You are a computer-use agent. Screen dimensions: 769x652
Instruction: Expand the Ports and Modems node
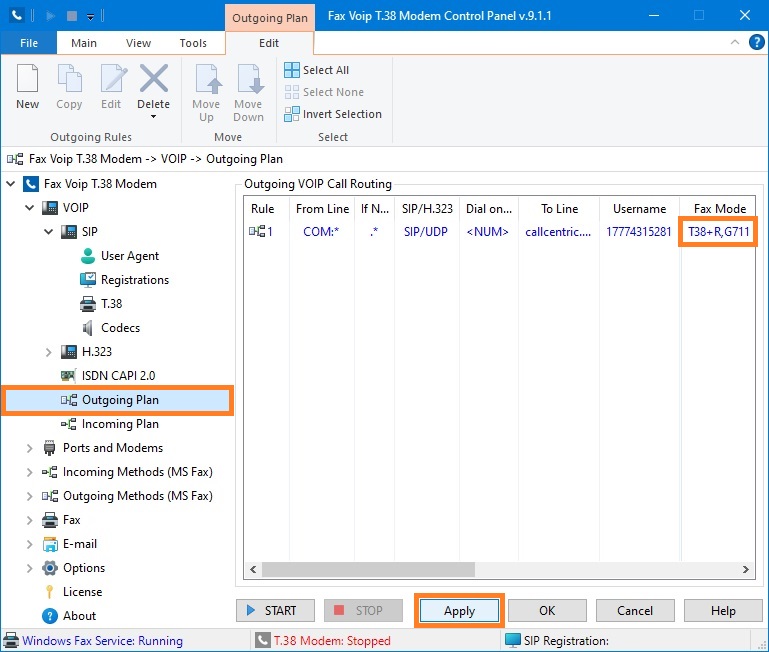[30, 448]
